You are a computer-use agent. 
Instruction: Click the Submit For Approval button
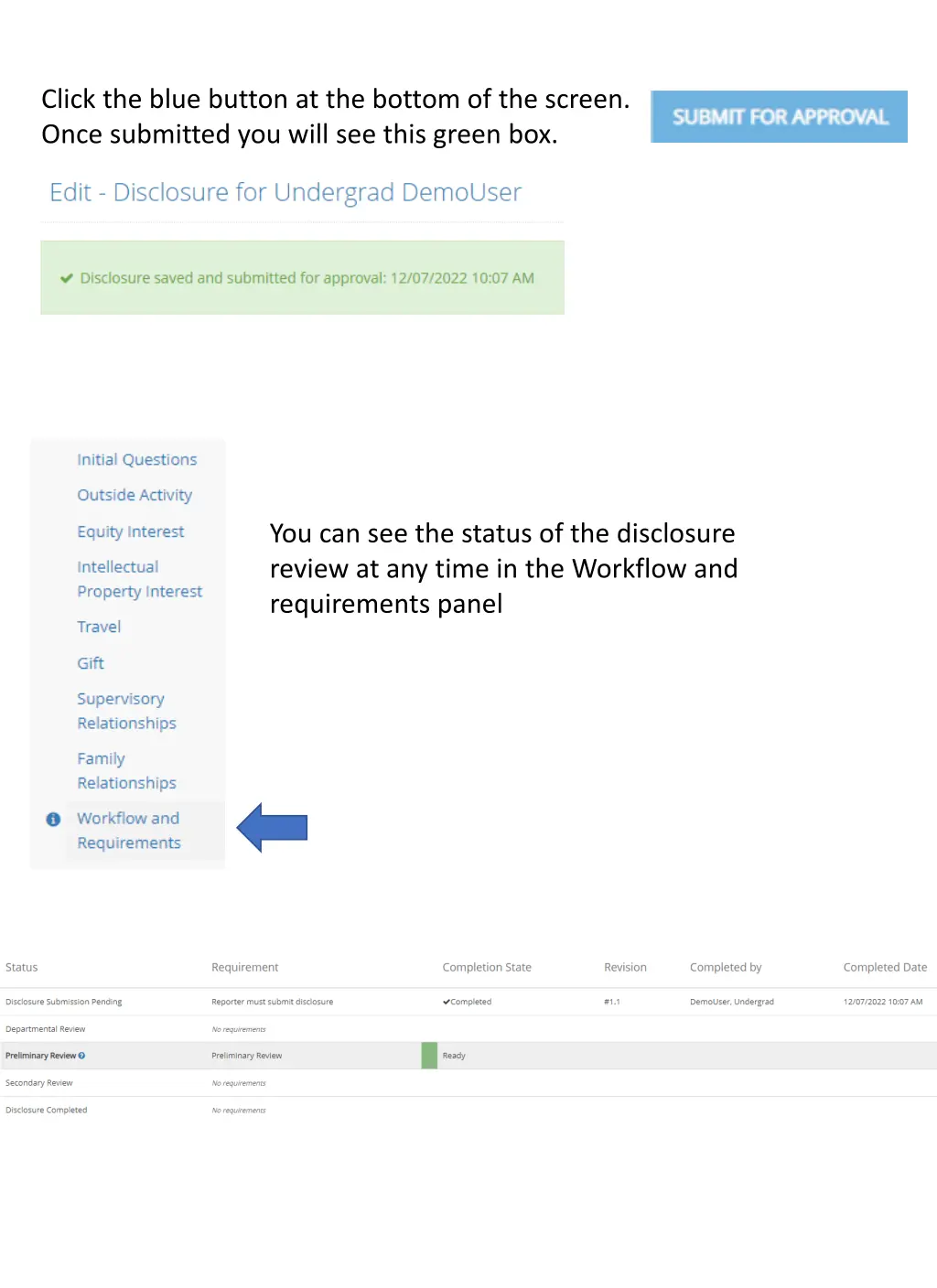pos(779,116)
